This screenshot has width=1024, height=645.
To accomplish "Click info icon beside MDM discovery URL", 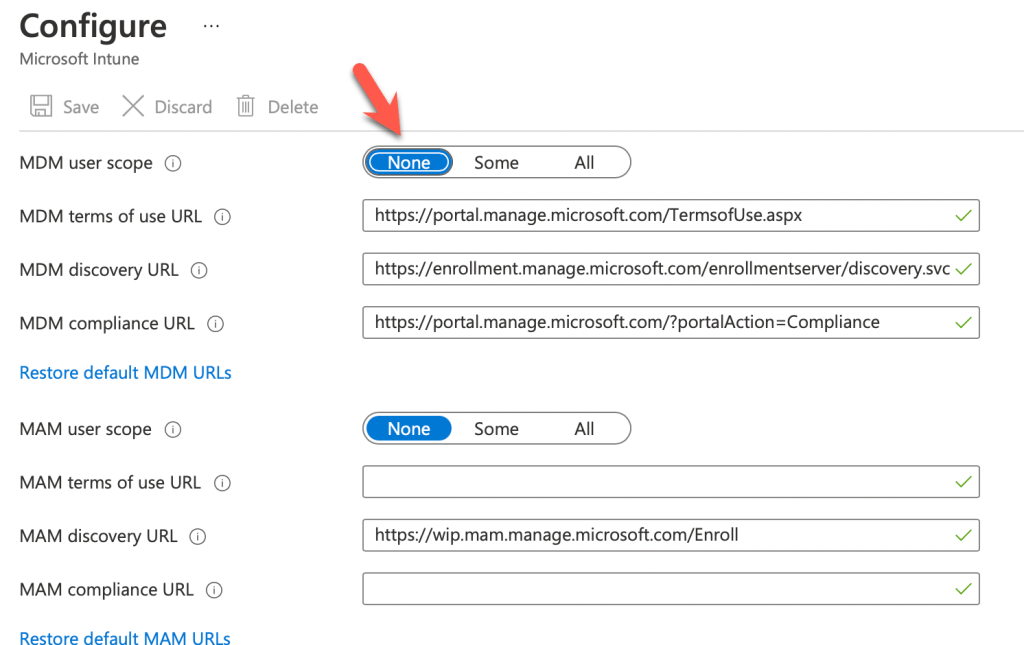I will (198, 270).
